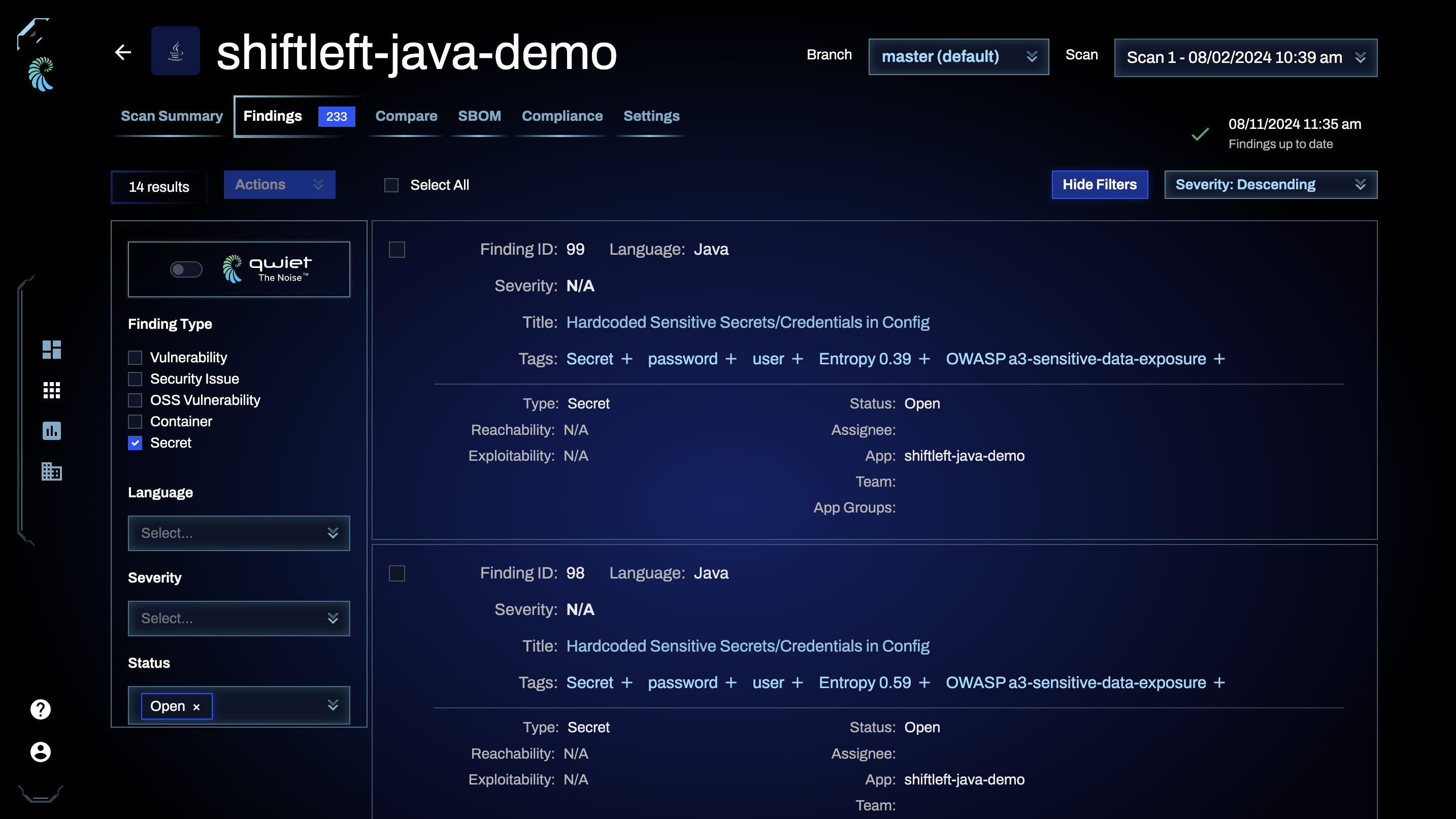
Task: Add the Secret tag on finding 99
Action: click(627, 359)
